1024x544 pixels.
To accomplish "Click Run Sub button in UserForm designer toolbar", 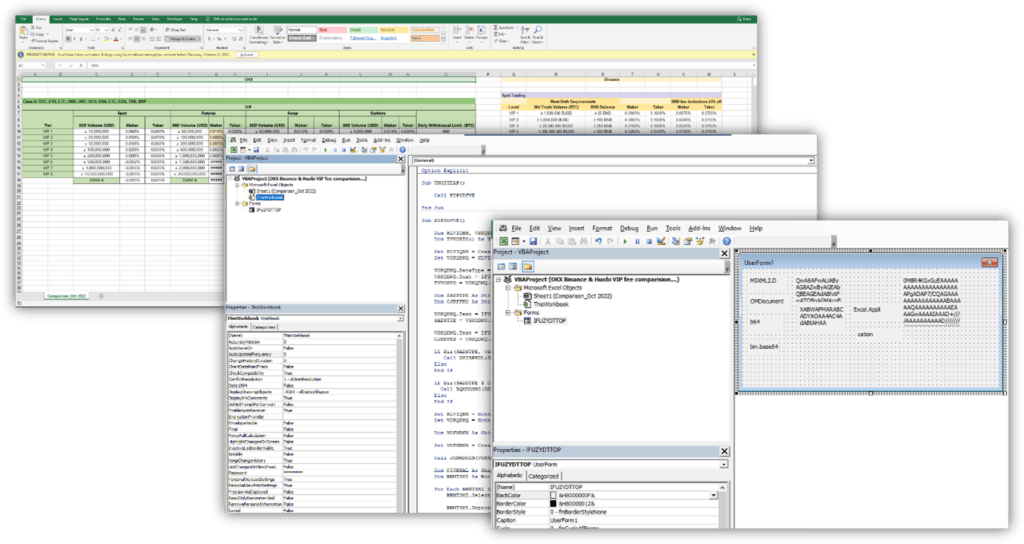I will point(624,241).
